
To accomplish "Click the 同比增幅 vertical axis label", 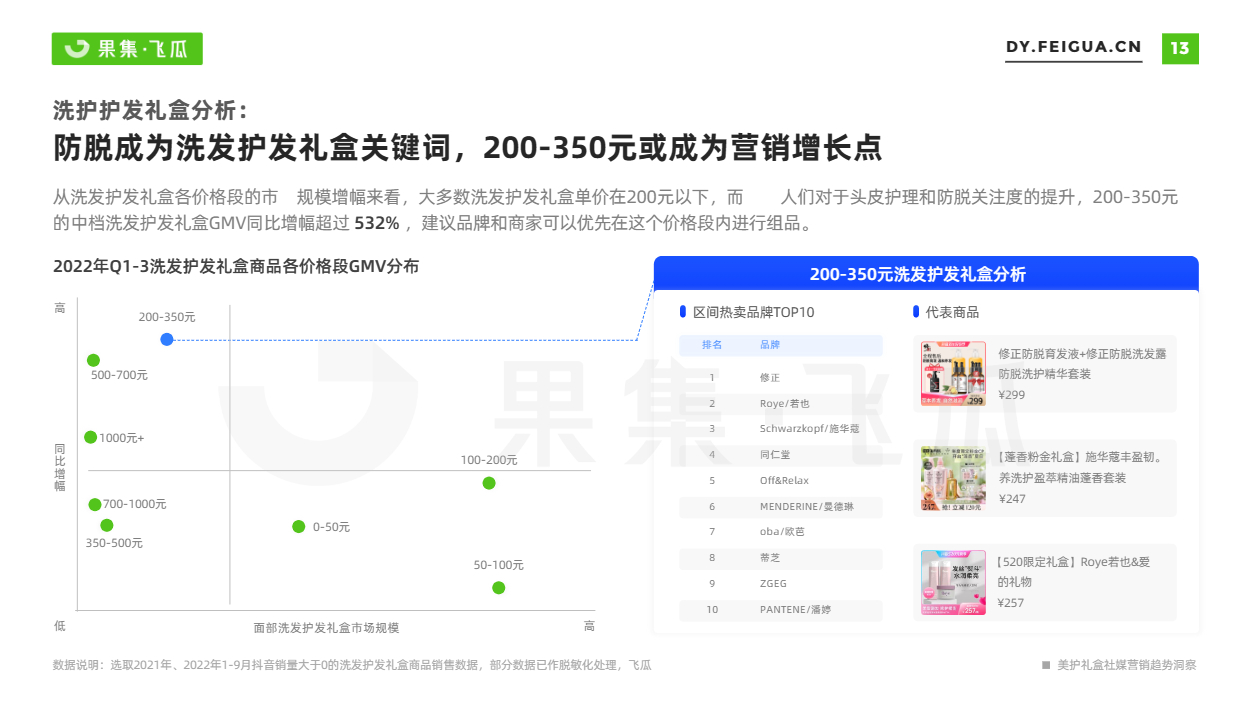I will (x=60, y=467).
